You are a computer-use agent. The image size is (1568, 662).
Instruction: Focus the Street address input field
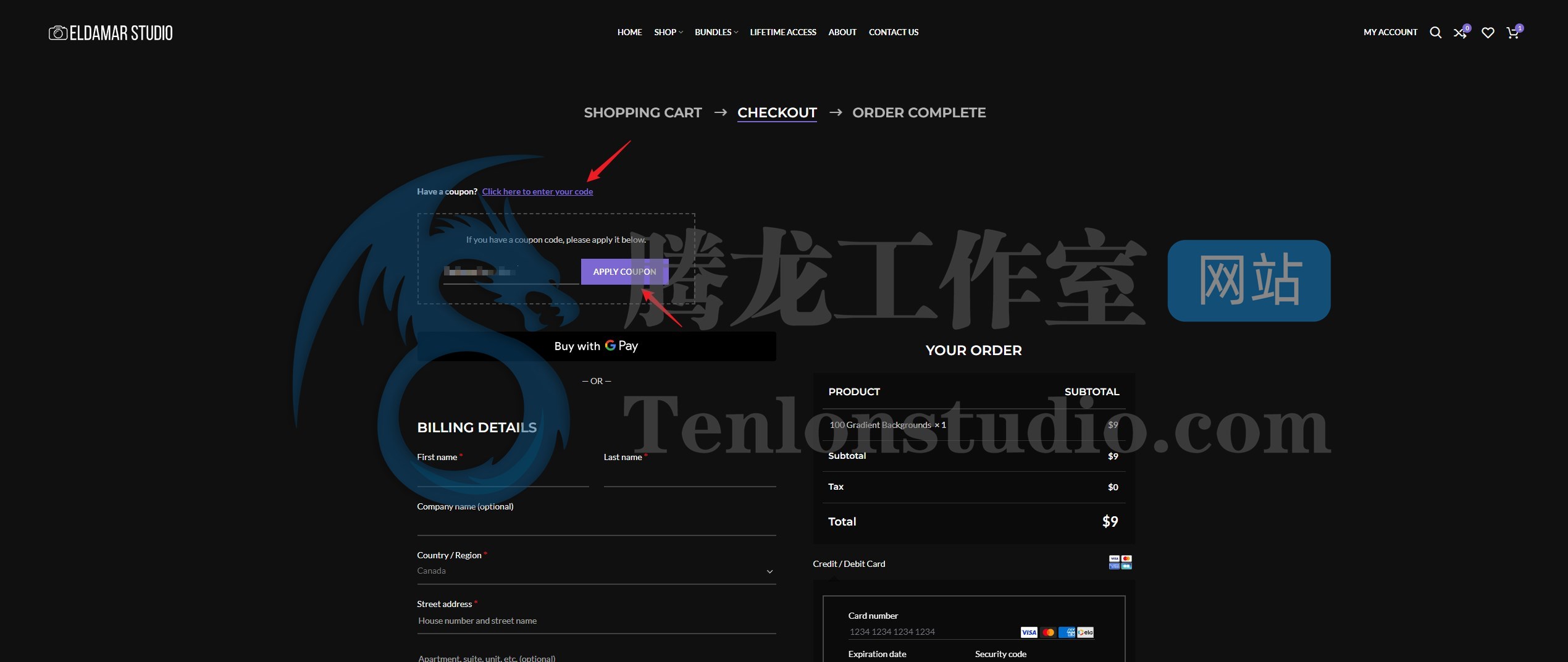[596, 621]
